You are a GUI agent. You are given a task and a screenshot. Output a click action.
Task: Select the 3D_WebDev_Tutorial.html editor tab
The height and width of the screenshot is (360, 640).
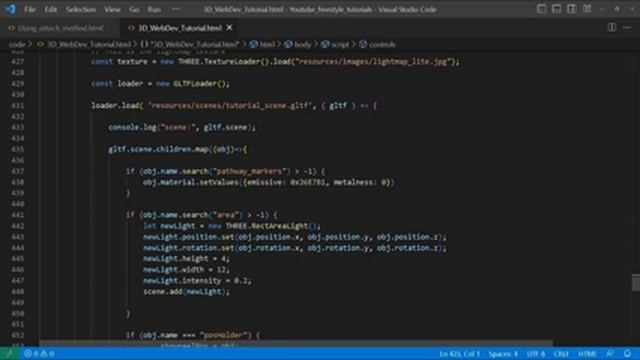180,28
